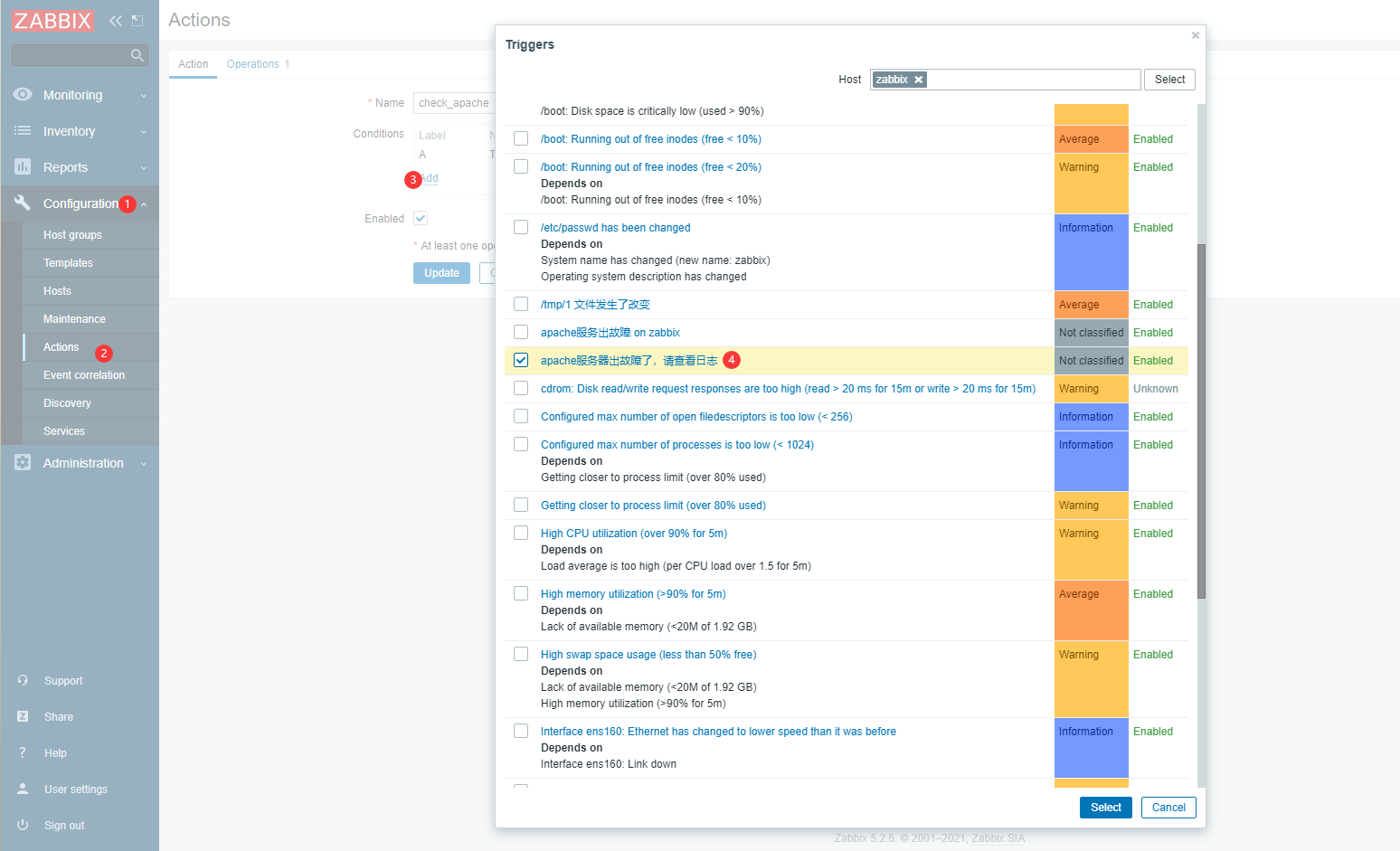Expand the Monitoring menu chevron
The width and height of the screenshot is (1400, 851).
[144, 96]
